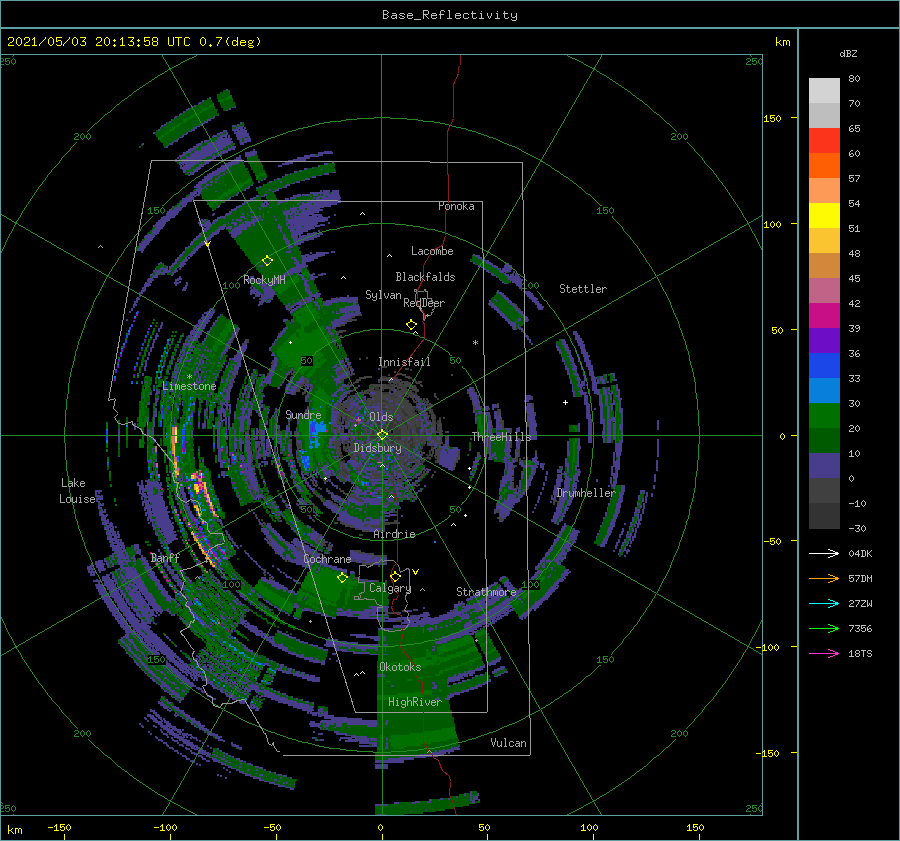Click the magenta 18TS arrow in legend

tap(824, 653)
